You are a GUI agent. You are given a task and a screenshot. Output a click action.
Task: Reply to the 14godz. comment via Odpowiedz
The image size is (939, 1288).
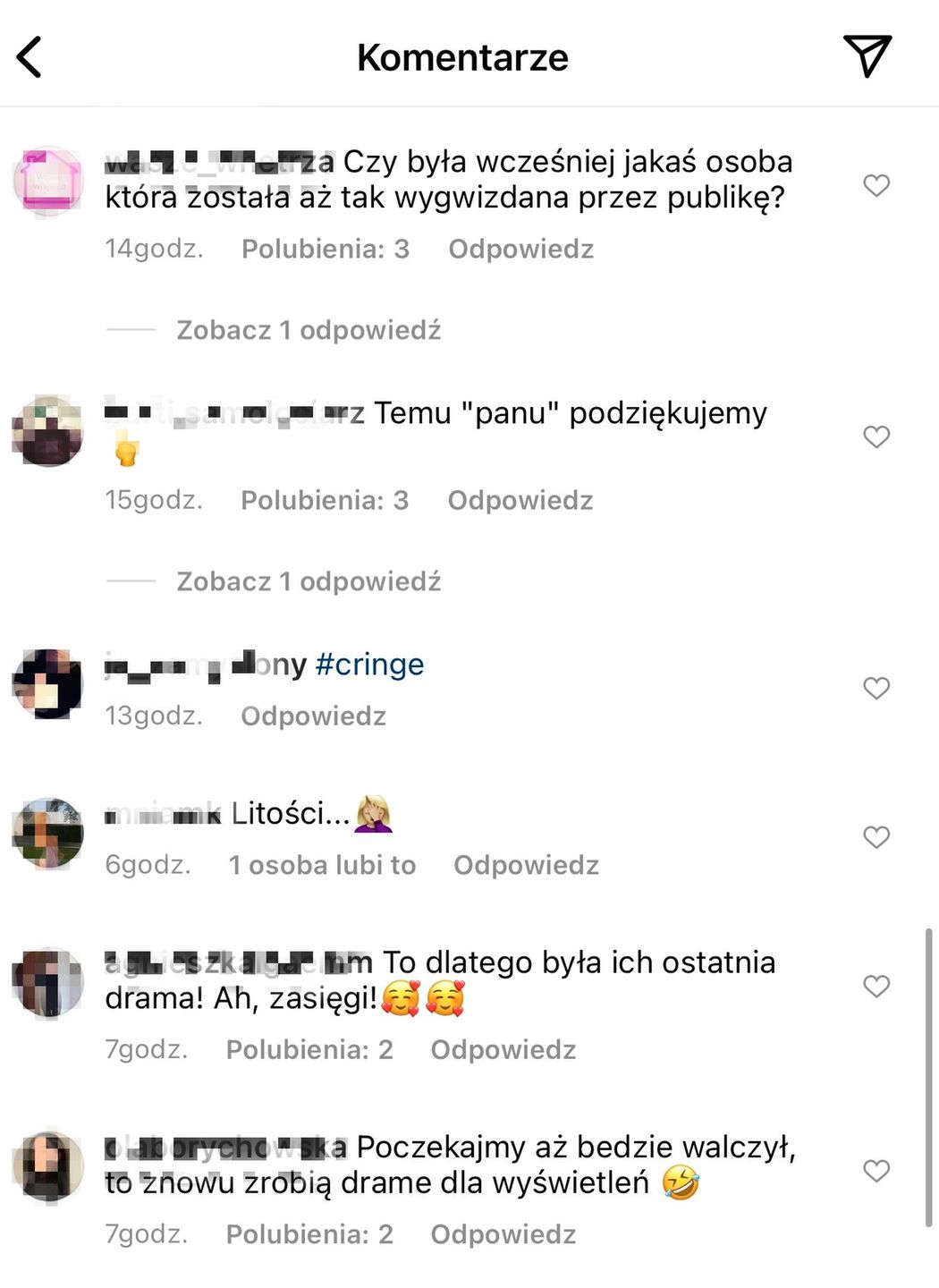[521, 249]
